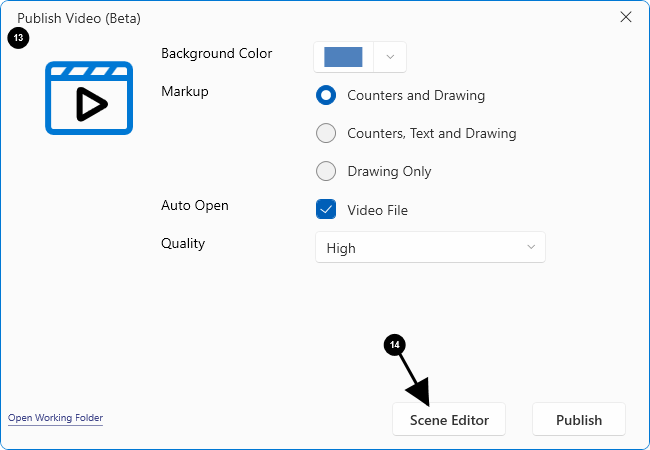This screenshot has width=650, height=450.
Task: Click the Background Color label
Action: click(216, 53)
